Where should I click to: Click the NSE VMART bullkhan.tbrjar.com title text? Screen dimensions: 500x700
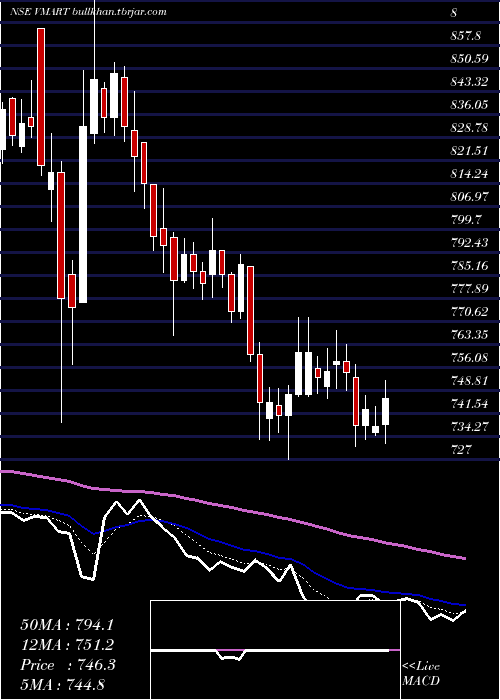click(x=88, y=12)
